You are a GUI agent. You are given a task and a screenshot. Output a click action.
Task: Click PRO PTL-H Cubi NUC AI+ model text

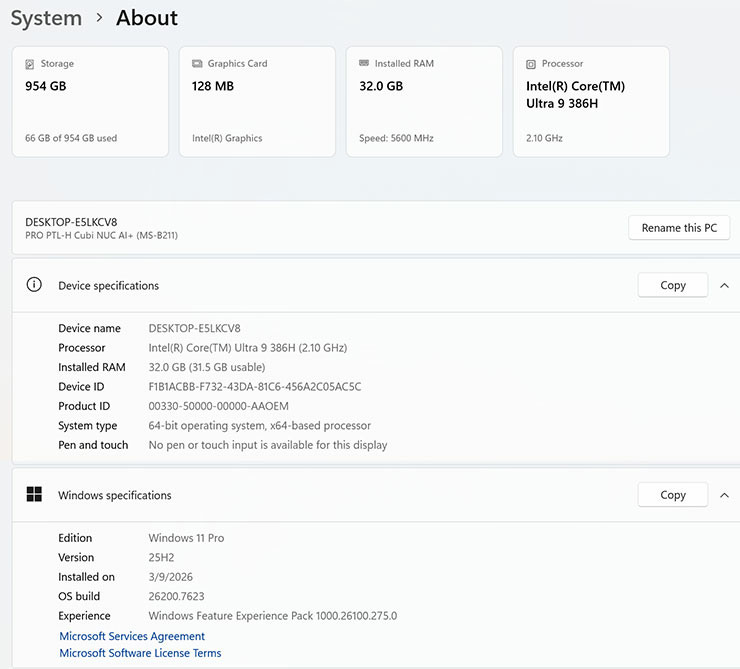pyautogui.click(x=101, y=235)
